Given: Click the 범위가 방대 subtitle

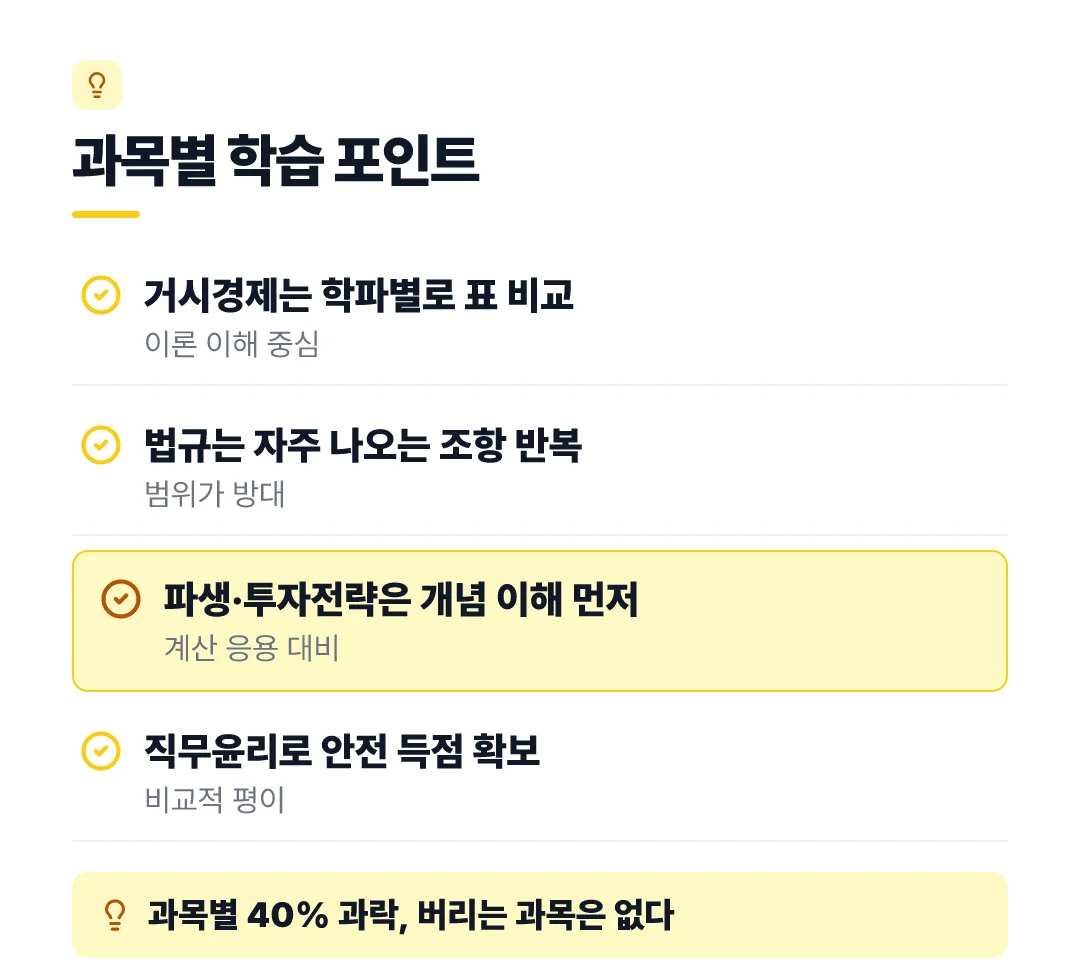Looking at the screenshot, I should tap(215, 494).
